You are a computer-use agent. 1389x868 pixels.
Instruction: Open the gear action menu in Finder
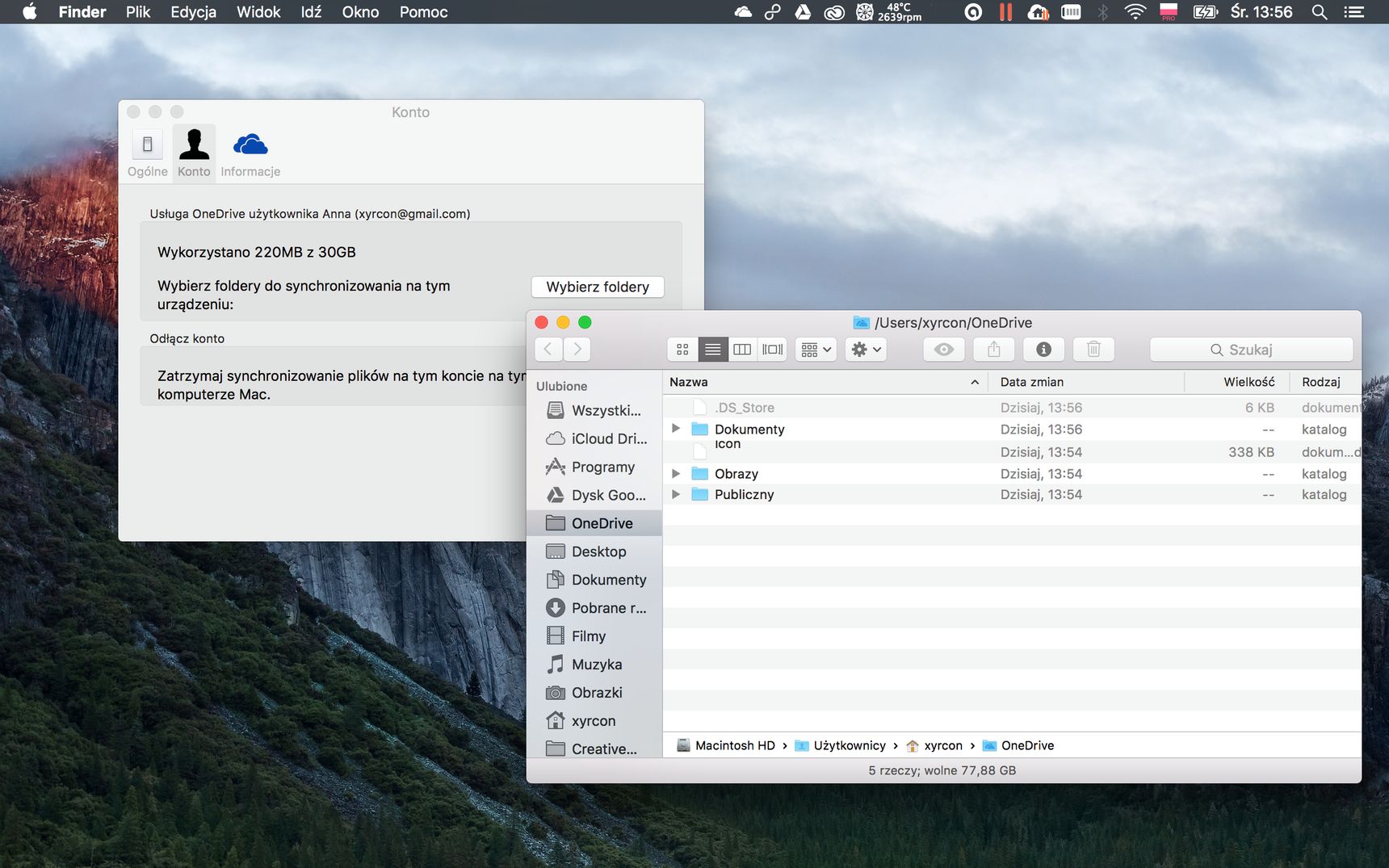(867, 350)
